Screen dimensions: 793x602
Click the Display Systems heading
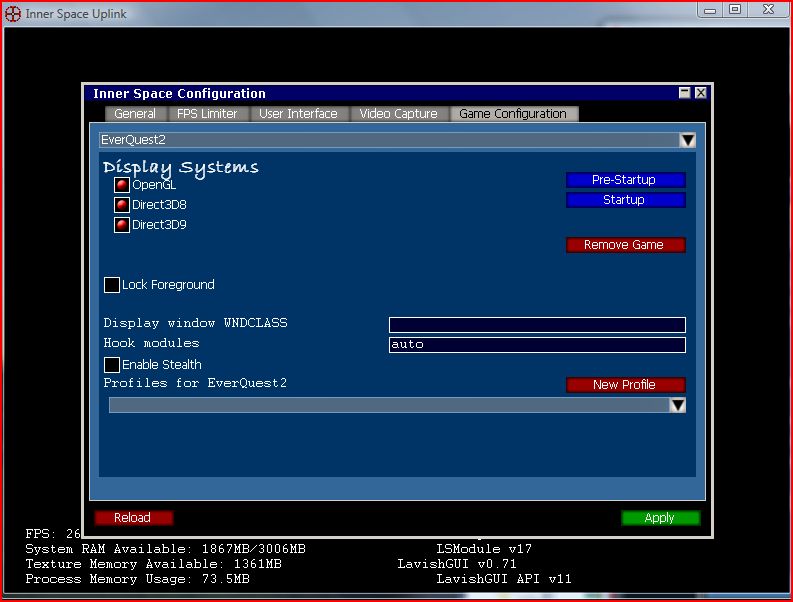click(x=181, y=167)
